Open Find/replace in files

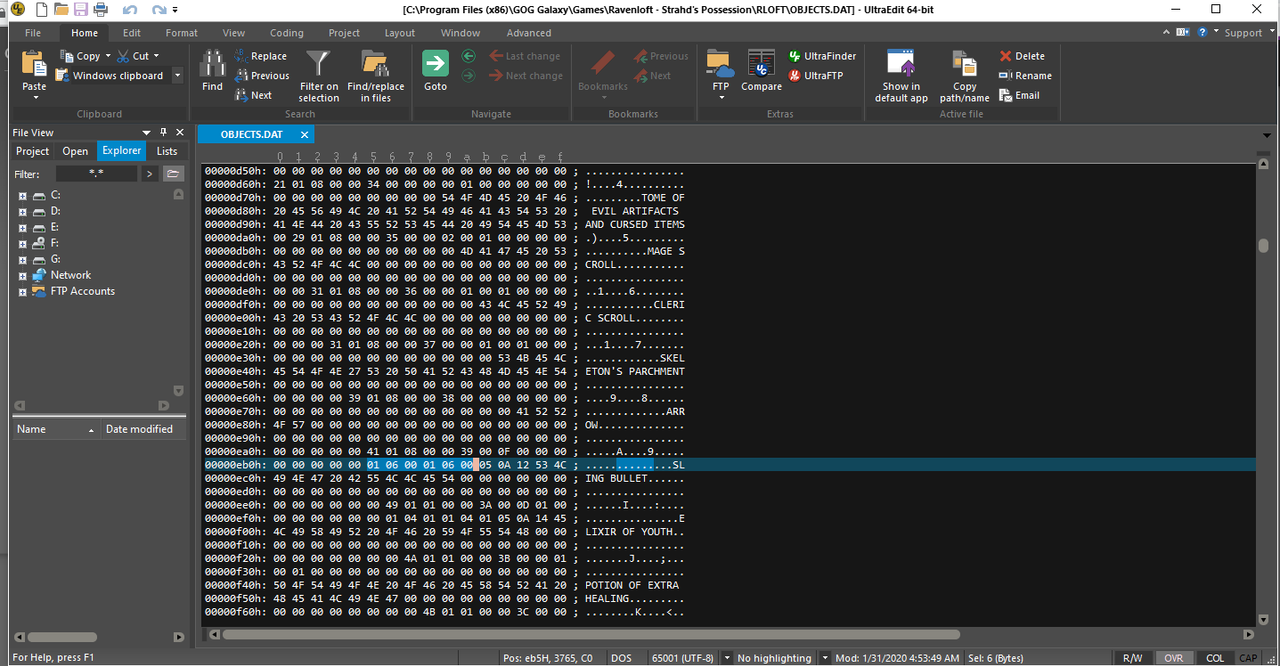(376, 76)
